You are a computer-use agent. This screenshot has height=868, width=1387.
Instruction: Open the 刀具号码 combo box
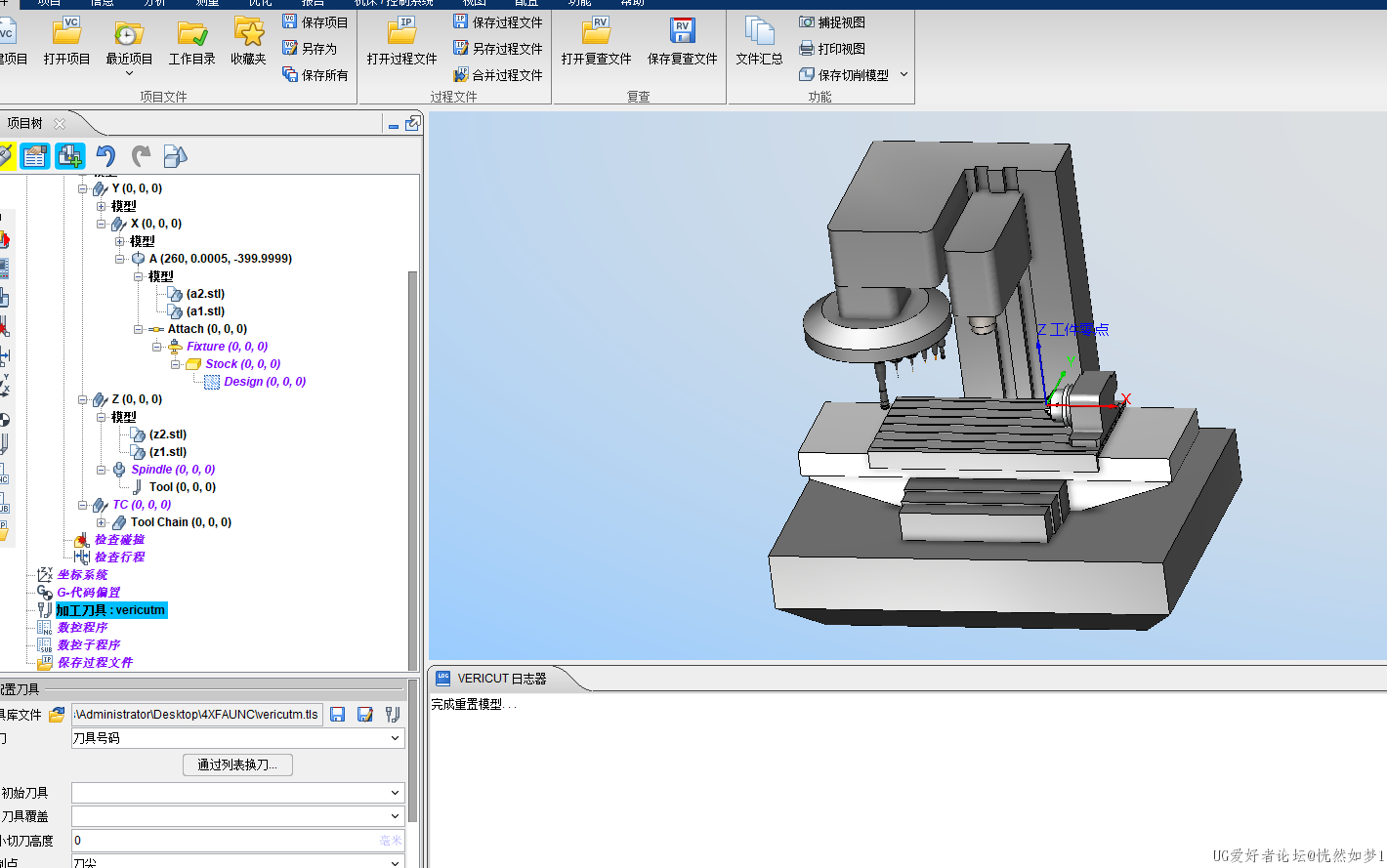point(237,738)
